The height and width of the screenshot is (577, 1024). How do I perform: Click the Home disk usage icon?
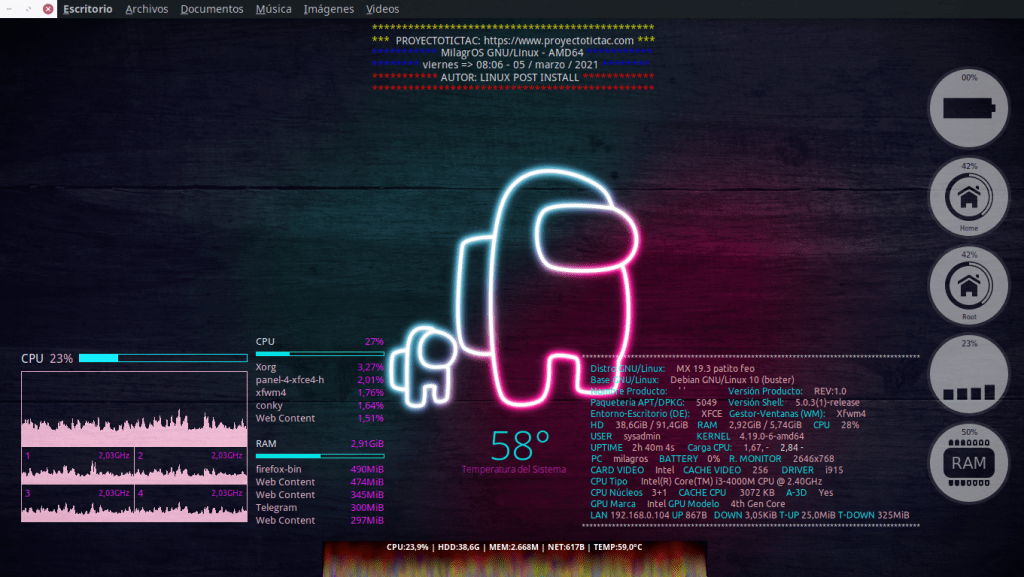(968, 197)
